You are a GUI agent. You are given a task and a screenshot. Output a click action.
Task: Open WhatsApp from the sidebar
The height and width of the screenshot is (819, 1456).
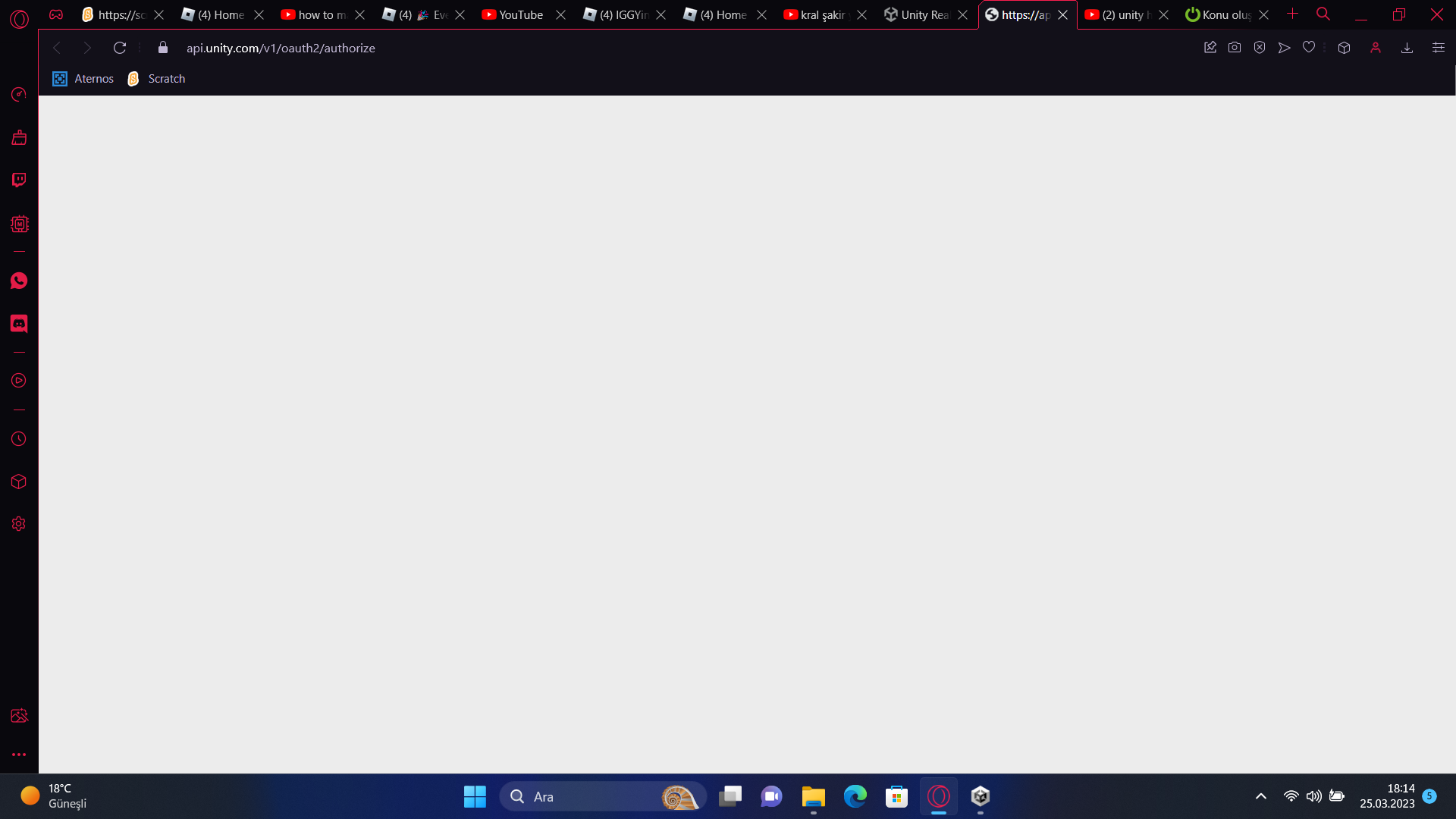point(19,281)
